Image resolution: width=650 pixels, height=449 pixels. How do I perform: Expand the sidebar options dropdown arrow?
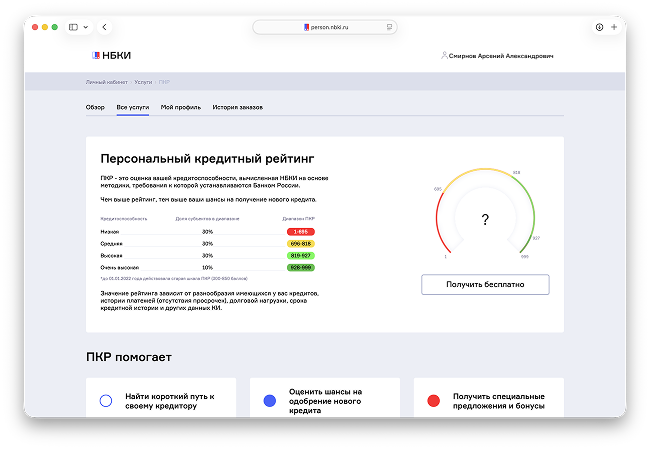86,27
